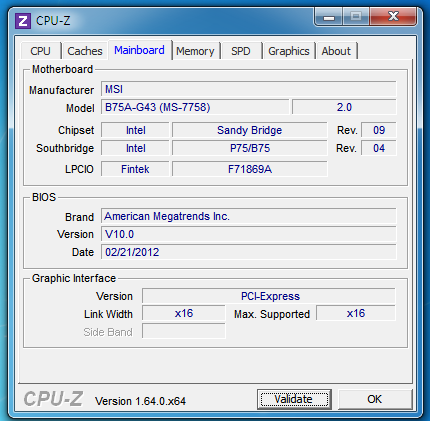The width and height of the screenshot is (430, 421).
Task: Click the Max. Supported x16 value
Action: (356, 313)
